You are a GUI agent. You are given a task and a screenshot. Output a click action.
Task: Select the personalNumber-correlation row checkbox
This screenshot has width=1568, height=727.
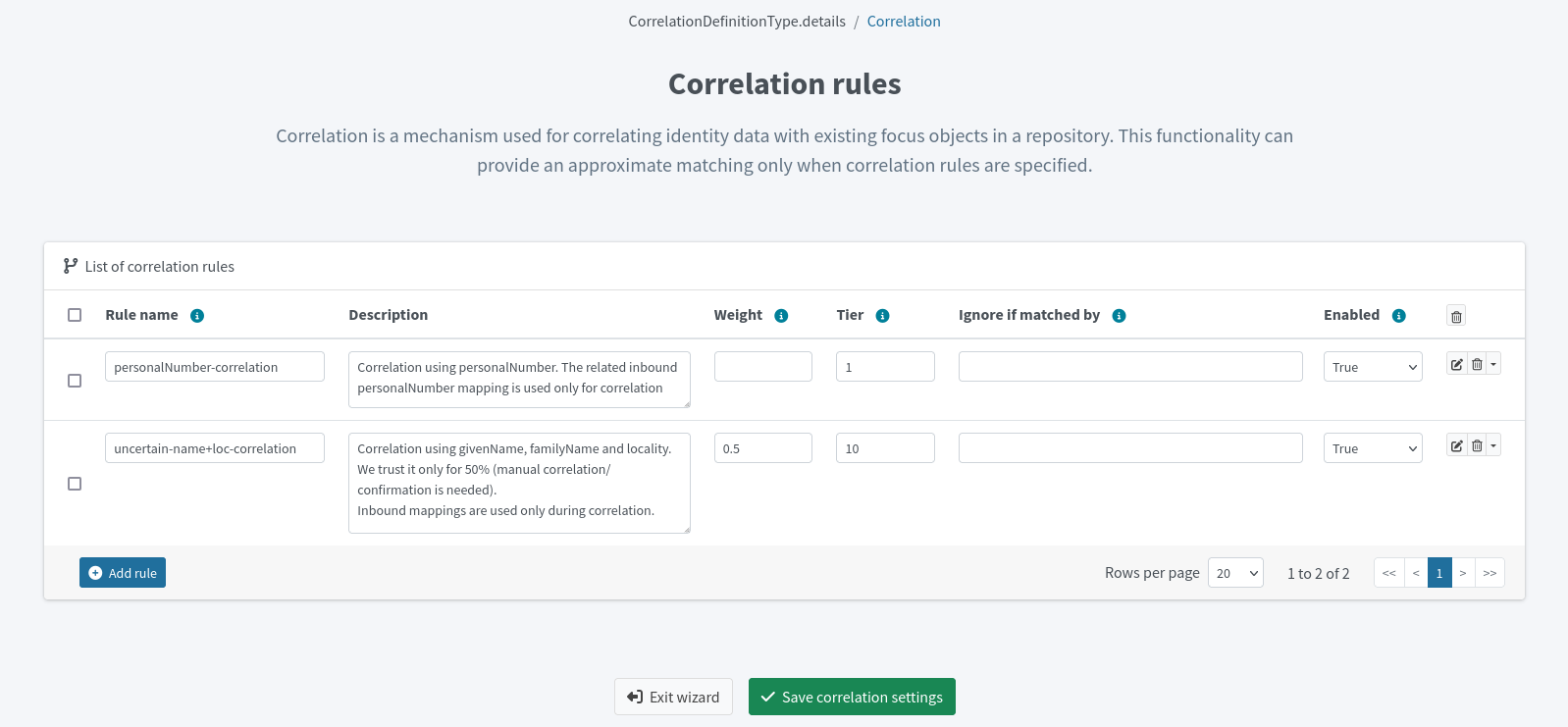coord(75,381)
